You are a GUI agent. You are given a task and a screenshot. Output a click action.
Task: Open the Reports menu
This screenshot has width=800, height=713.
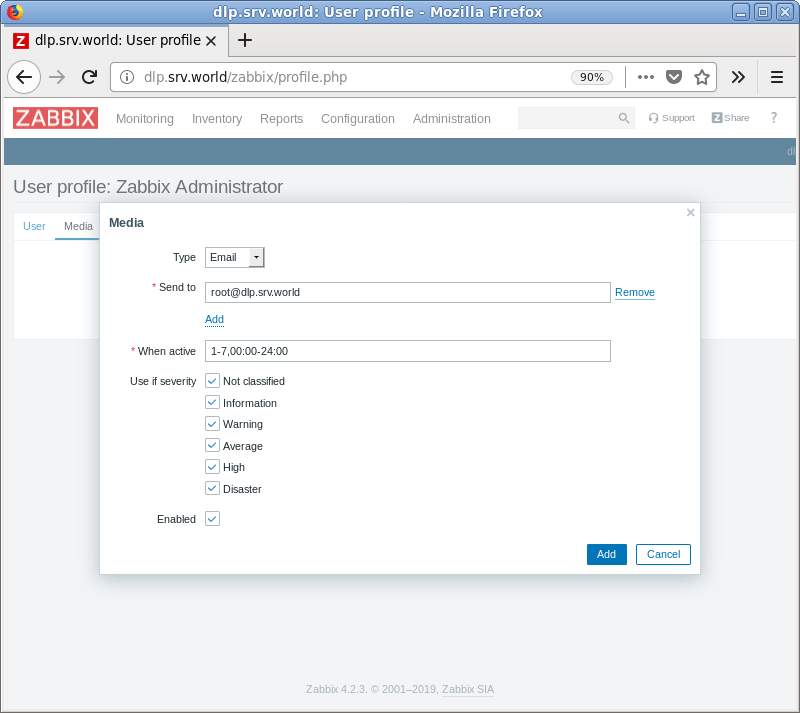[x=282, y=118]
